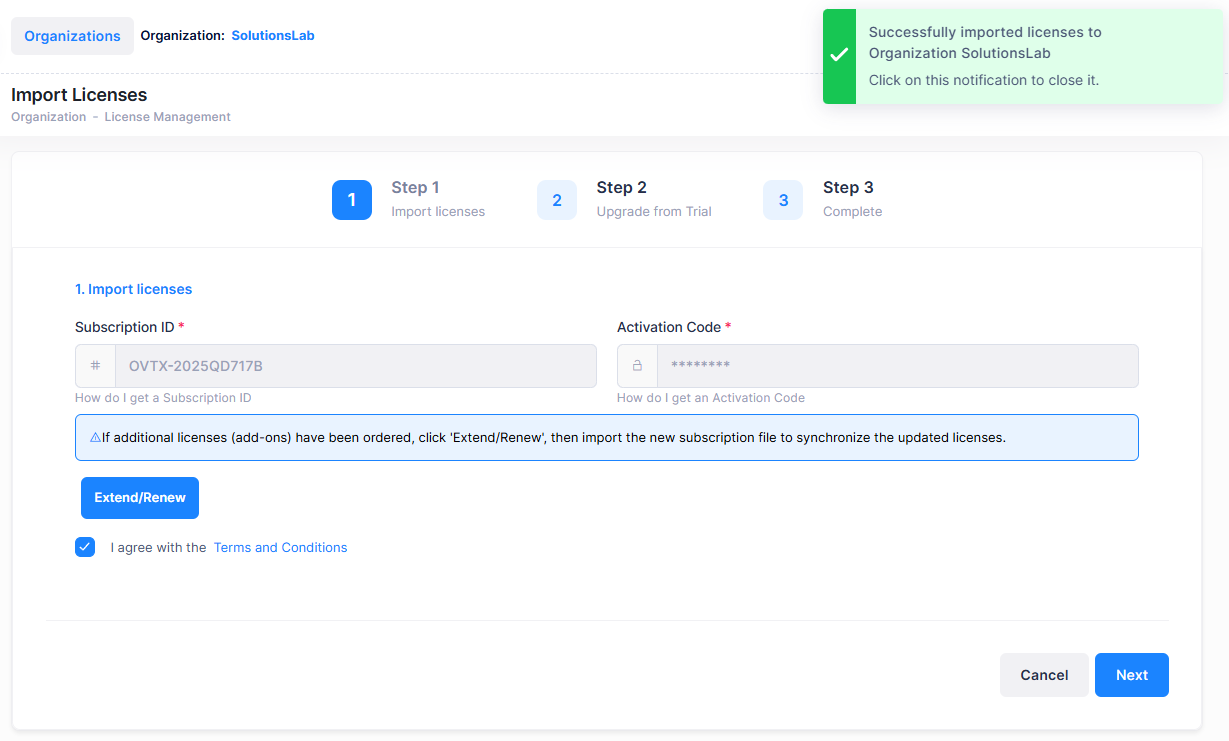Image resolution: width=1229 pixels, height=741 pixels.
Task: Select the Step 2 number badge
Action: [x=557, y=200]
